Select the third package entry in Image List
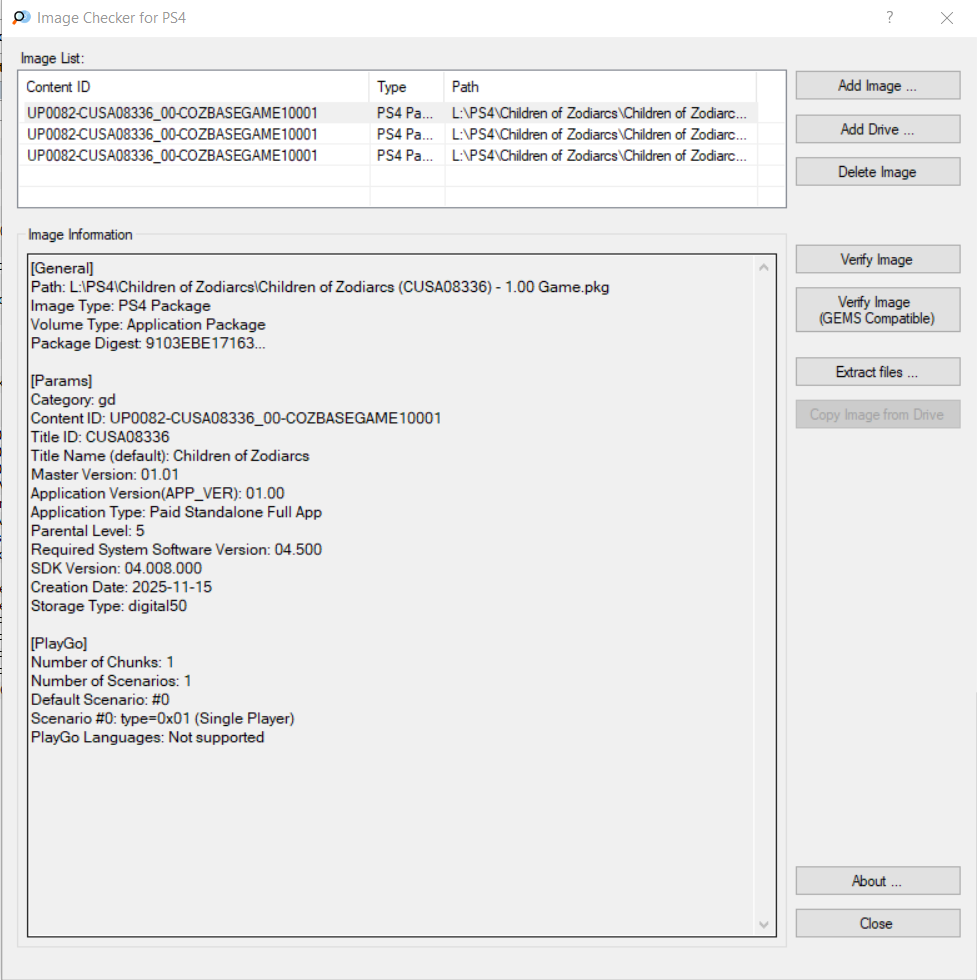977x980 pixels. pyautogui.click(x=172, y=155)
